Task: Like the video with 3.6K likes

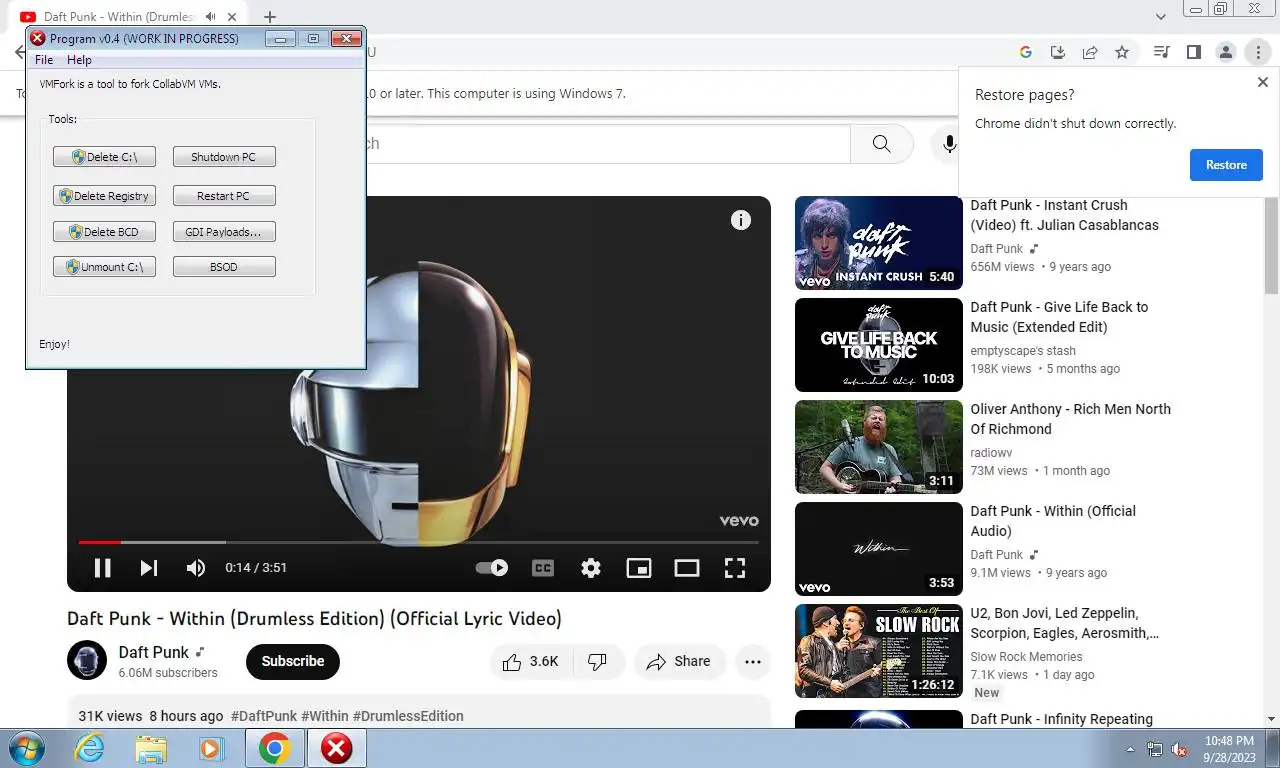Action: (x=531, y=661)
